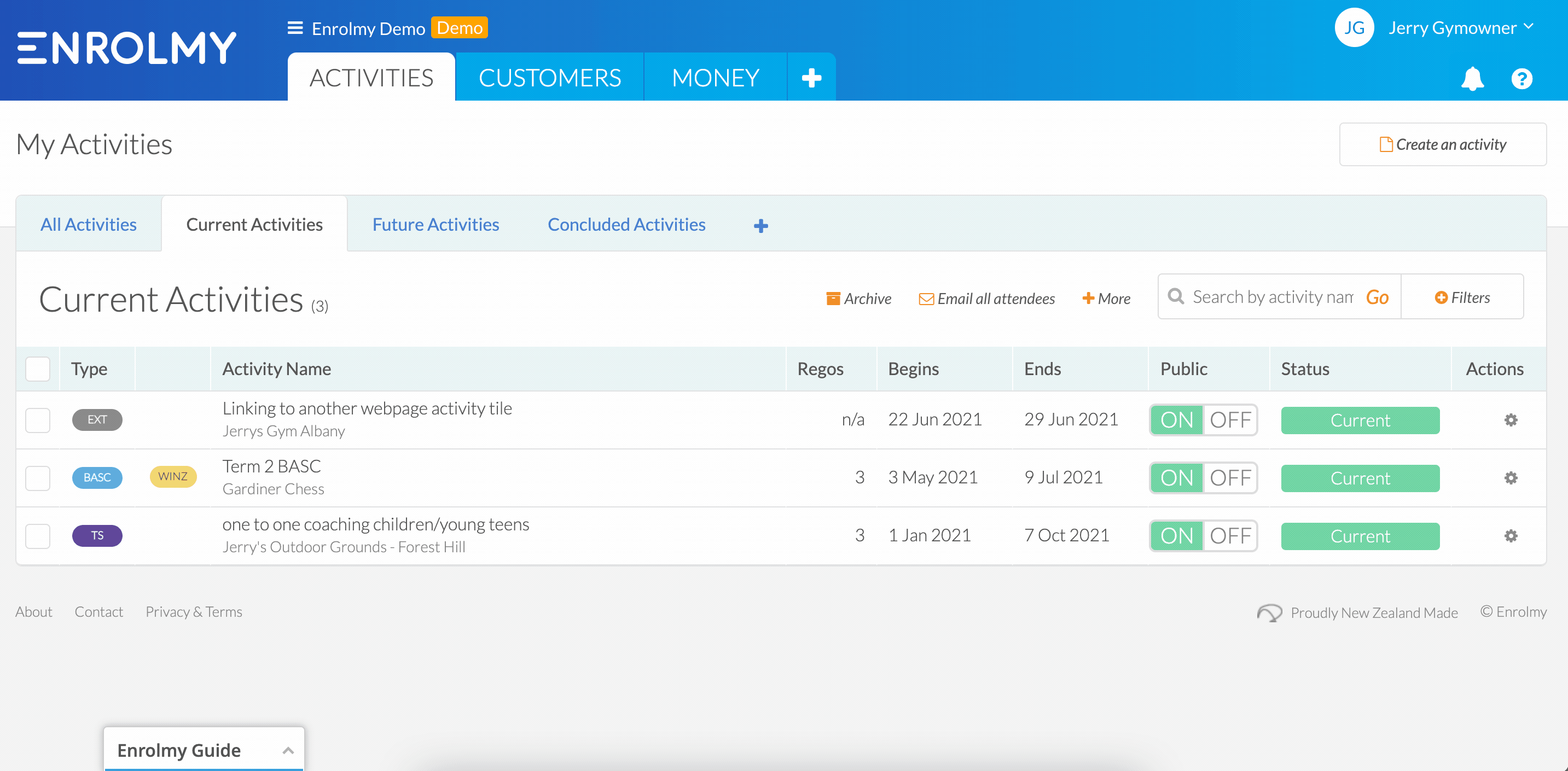Tick checkbox for Linking to another webpage row
Viewport: 1568px width, 771px height.
38,420
